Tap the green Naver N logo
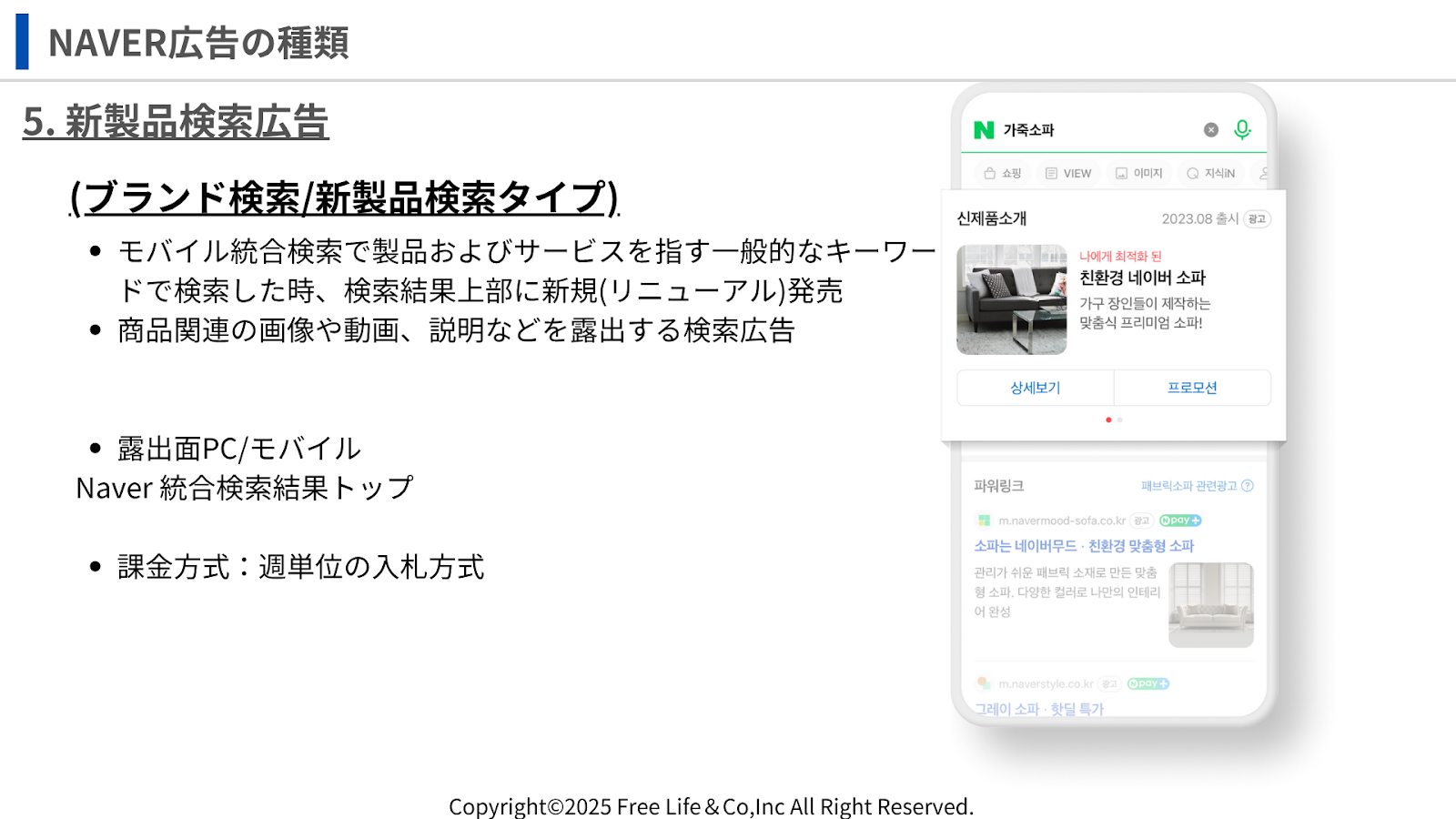The width and height of the screenshot is (1456, 819). [984, 130]
